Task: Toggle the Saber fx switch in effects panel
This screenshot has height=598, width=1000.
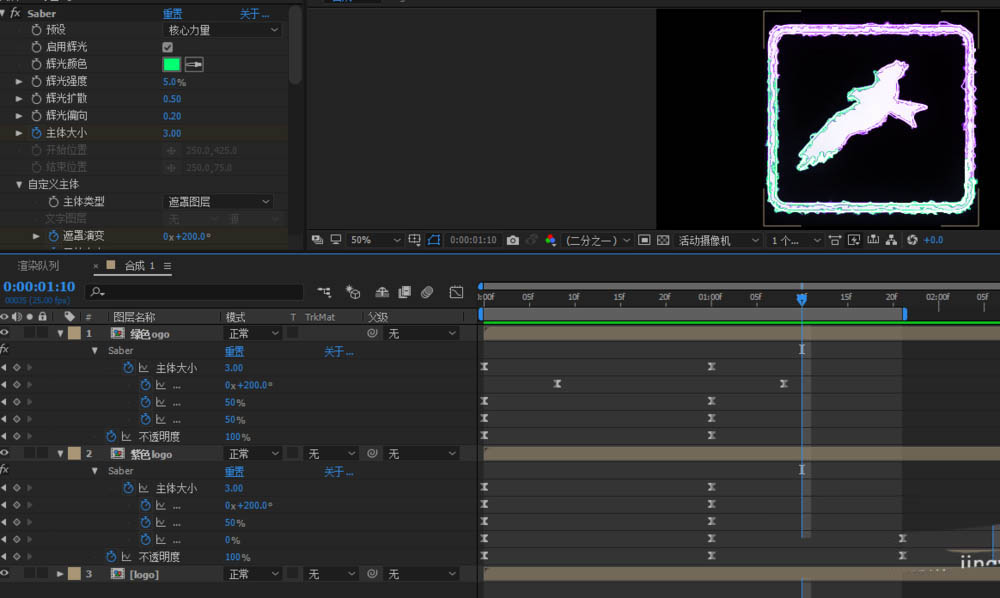Action: 15,13
